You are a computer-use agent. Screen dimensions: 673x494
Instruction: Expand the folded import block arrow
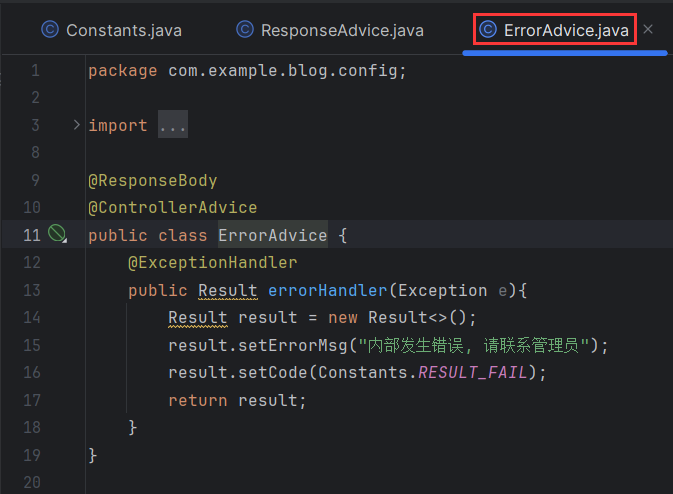(76, 125)
